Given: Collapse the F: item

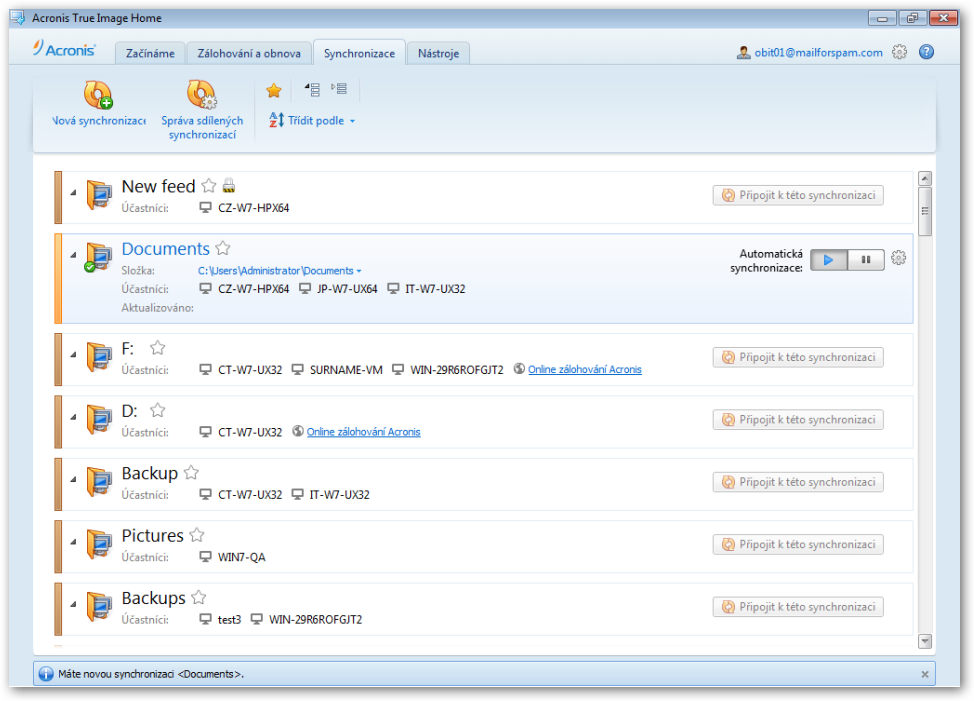Looking at the screenshot, I should tap(73, 355).
